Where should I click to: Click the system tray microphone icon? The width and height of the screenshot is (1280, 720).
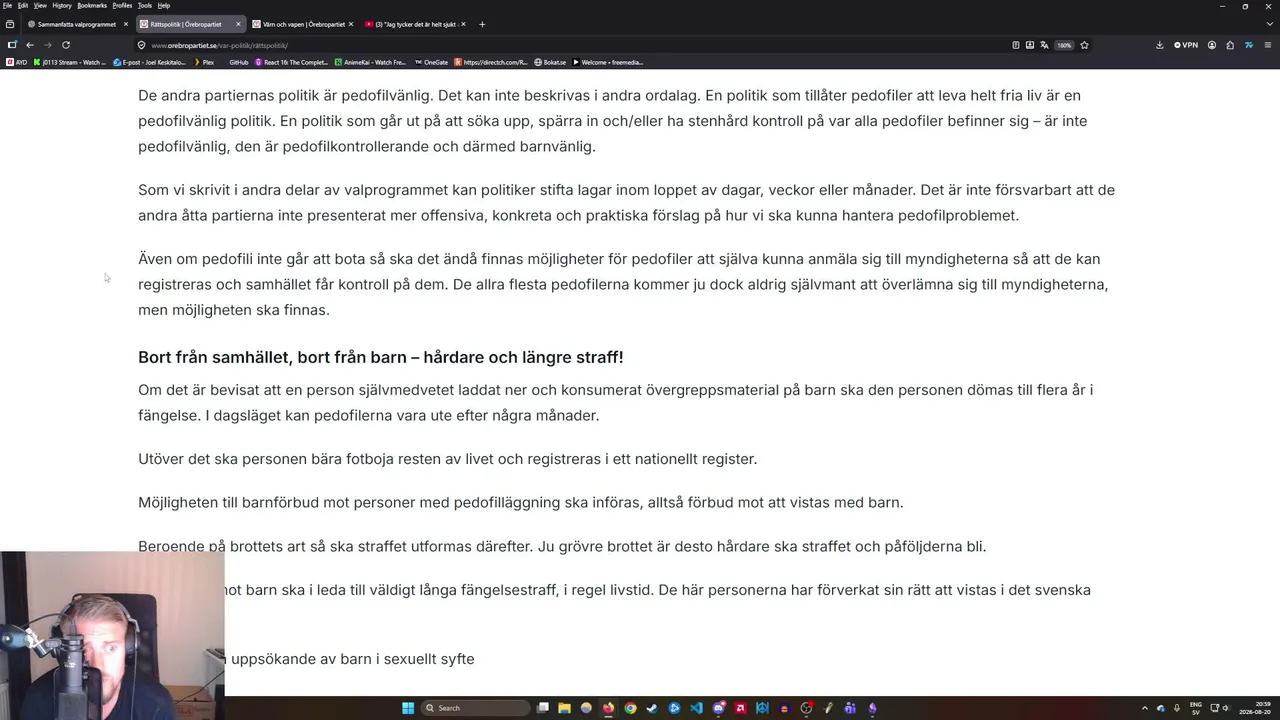point(1177,708)
